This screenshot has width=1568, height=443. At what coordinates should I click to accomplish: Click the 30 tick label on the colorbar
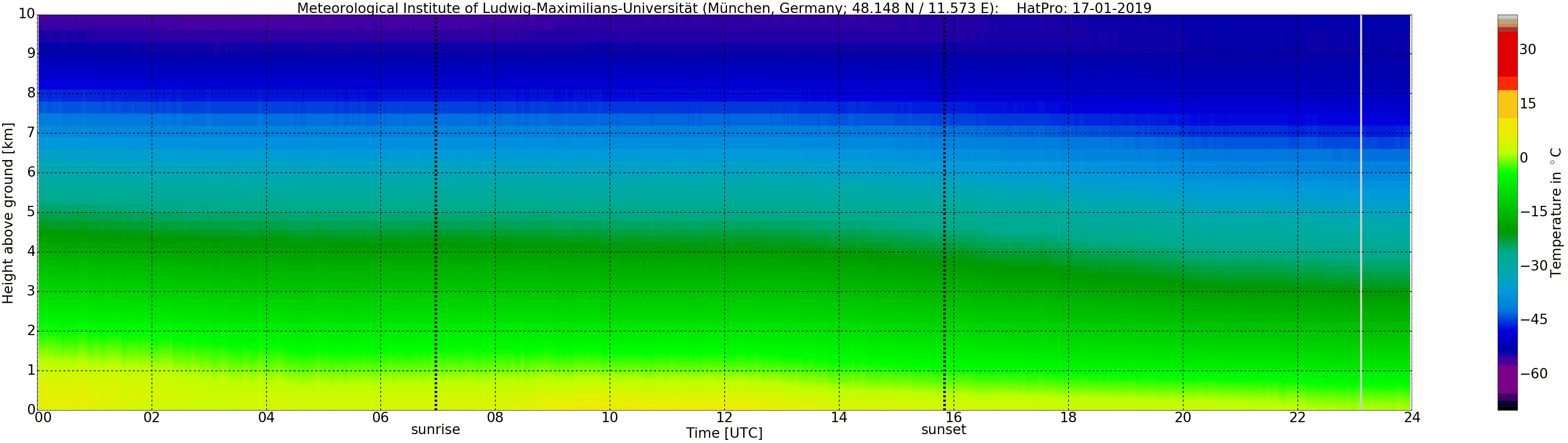click(1527, 50)
